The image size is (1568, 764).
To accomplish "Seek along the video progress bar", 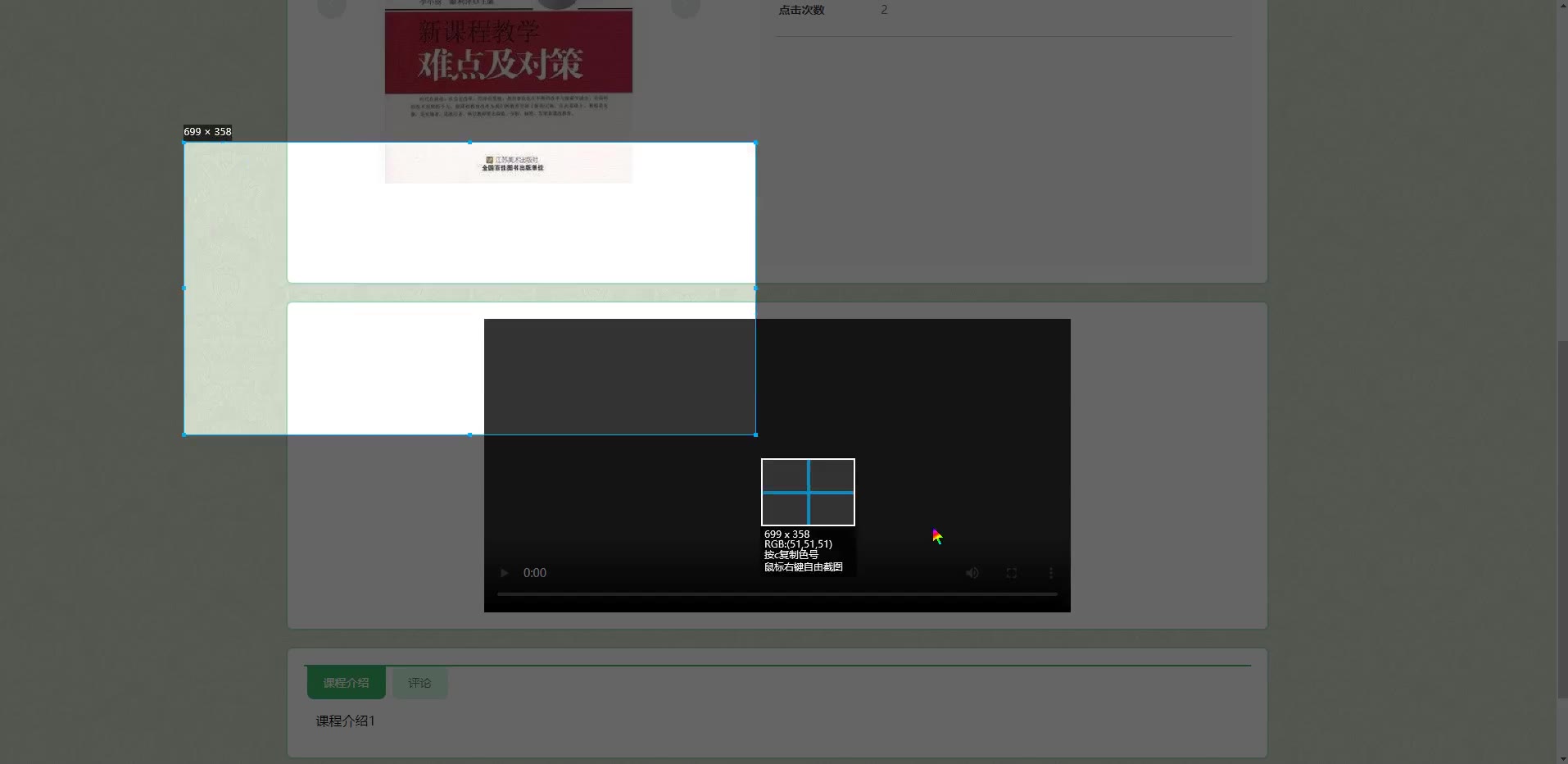I will pos(777,593).
